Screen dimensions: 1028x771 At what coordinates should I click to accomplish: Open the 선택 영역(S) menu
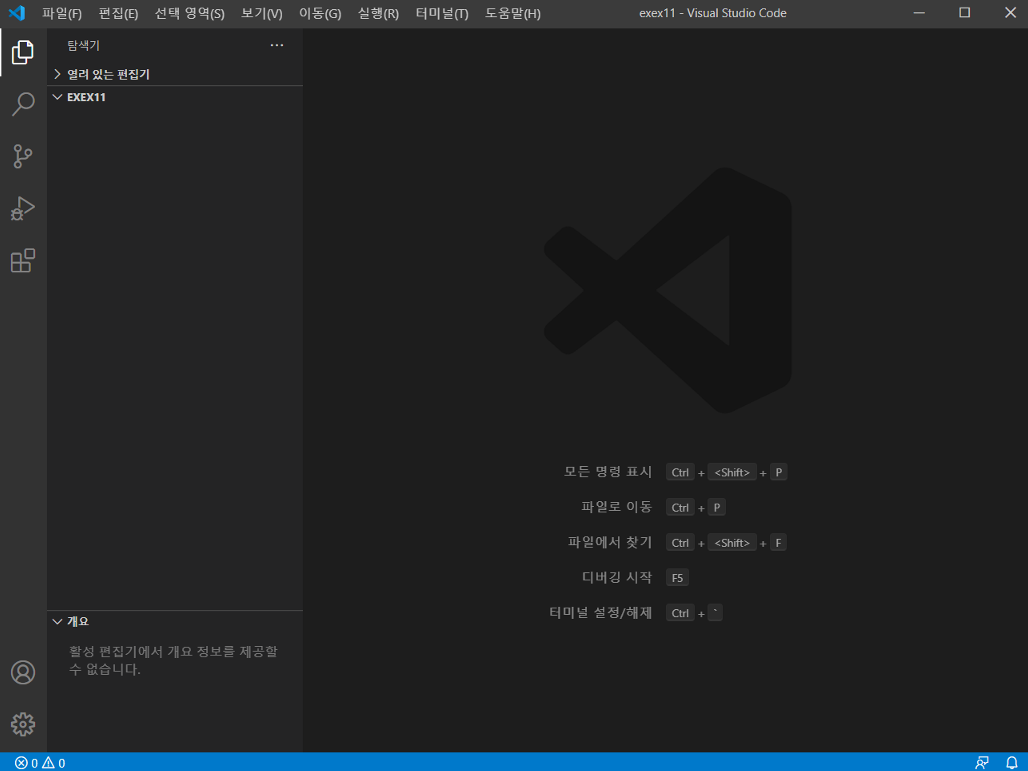click(189, 13)
